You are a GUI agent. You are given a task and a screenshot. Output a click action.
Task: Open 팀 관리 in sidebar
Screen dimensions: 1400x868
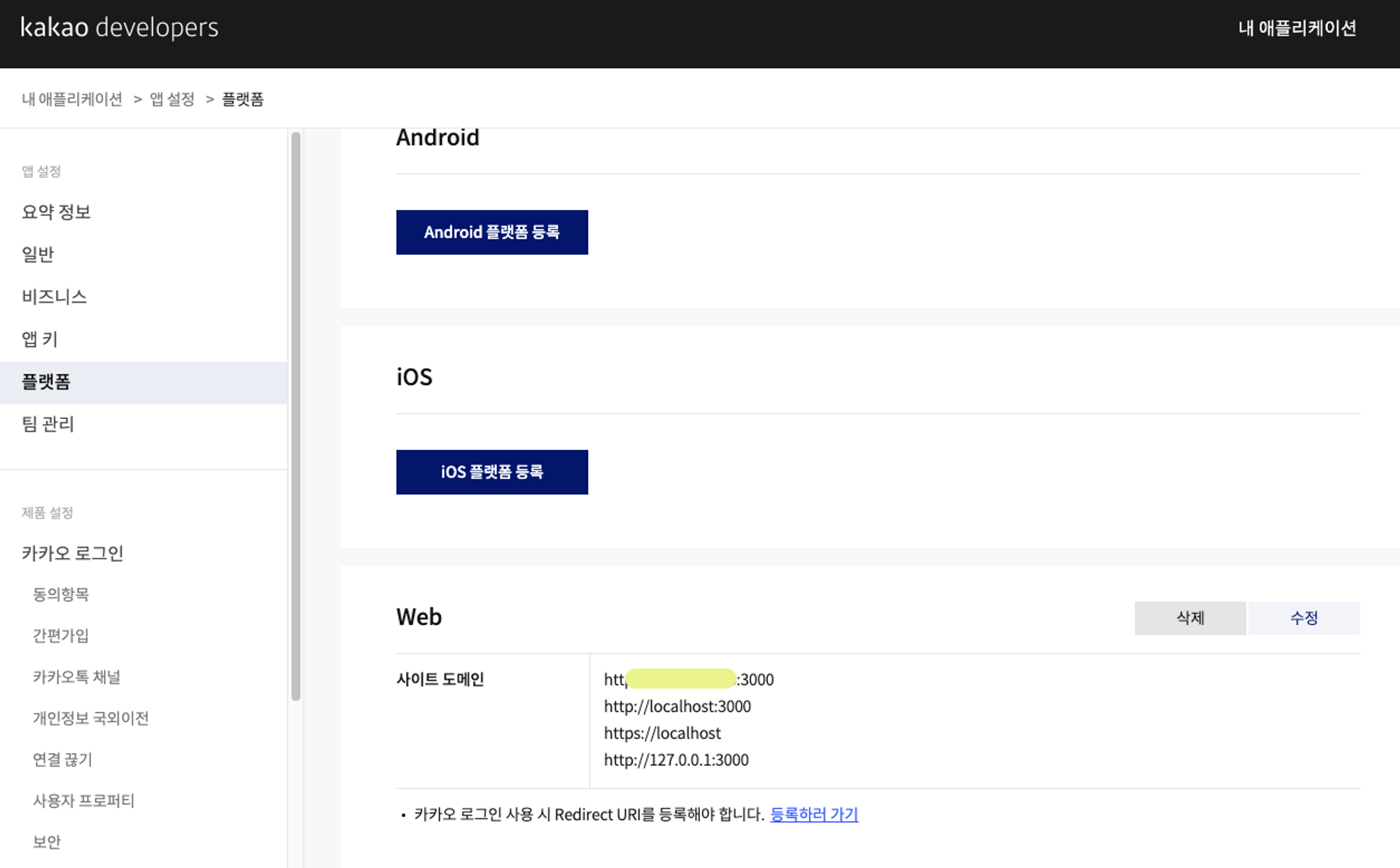pyautogui.click(x=48, y=424)
